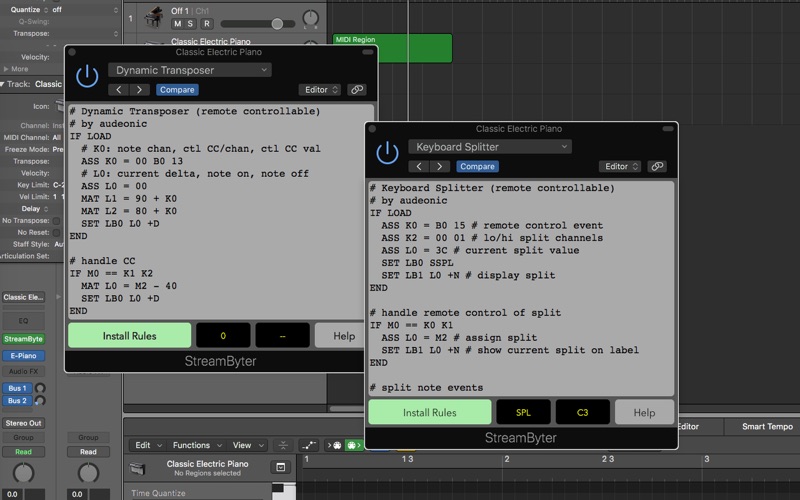The width and height of the screenshot is (800, 500).
Task: Toggle power button in Dynamic Transposer plugin
Action: (87, 76)
